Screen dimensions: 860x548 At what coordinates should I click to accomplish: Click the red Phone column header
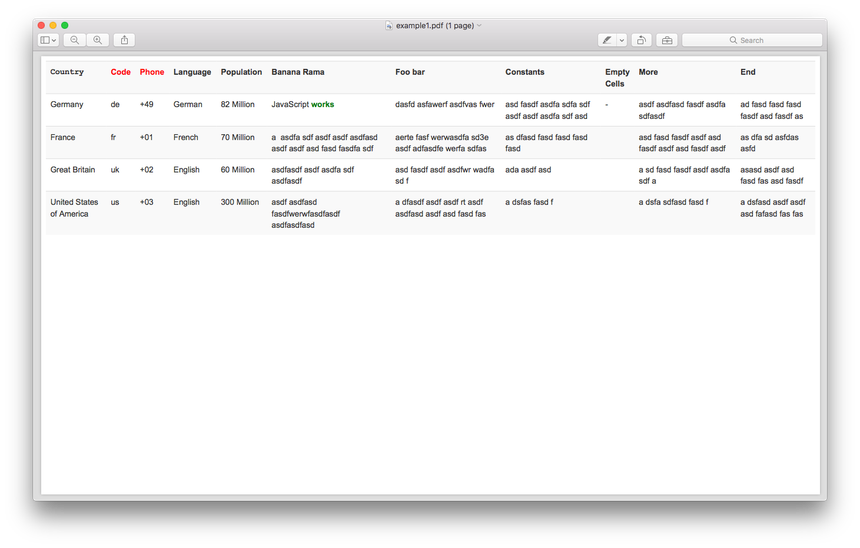(x=152, y=72)
